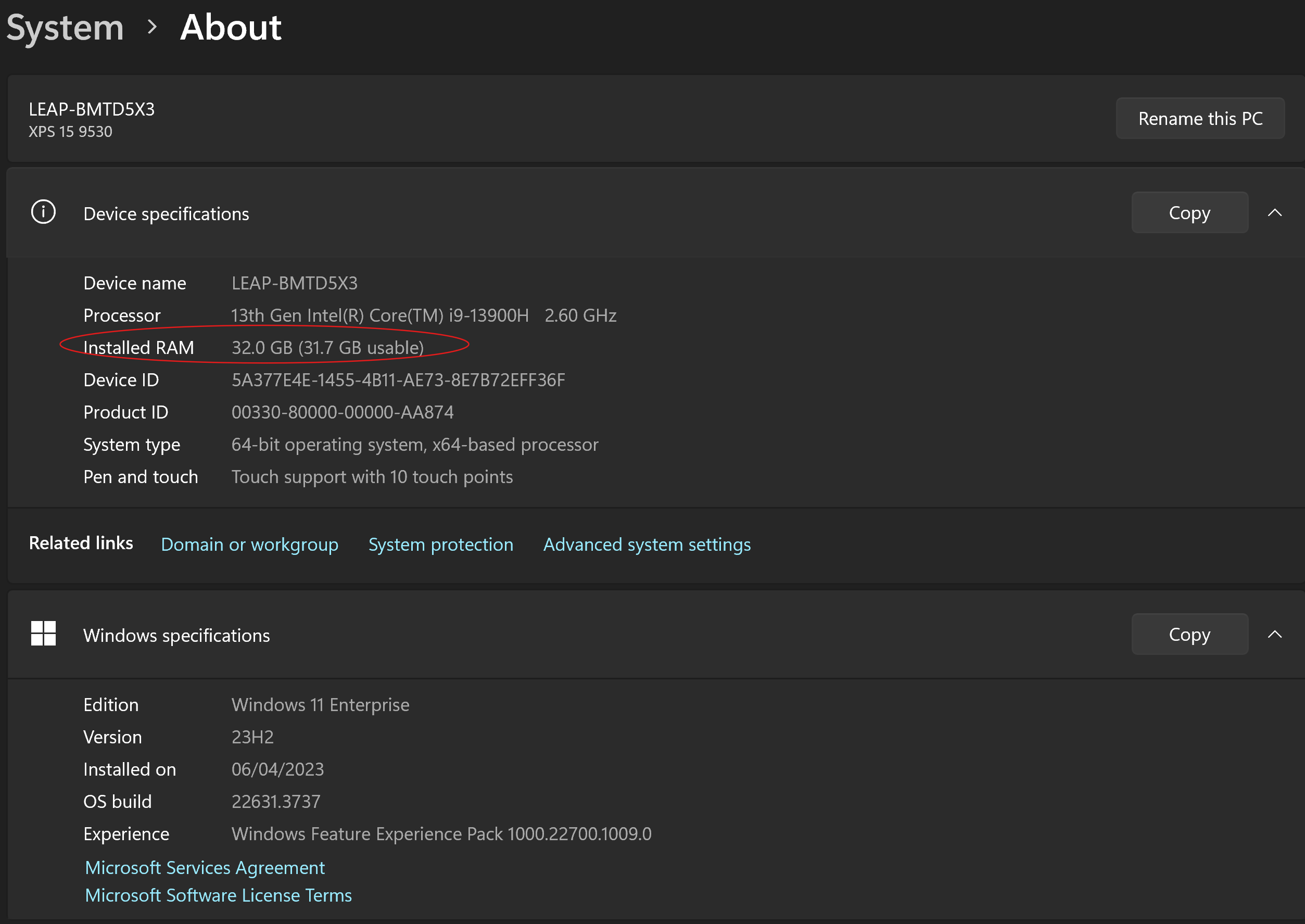
Task: Open Domain or workgroup link
Action: pyautogui.click(x=249, y=545)
